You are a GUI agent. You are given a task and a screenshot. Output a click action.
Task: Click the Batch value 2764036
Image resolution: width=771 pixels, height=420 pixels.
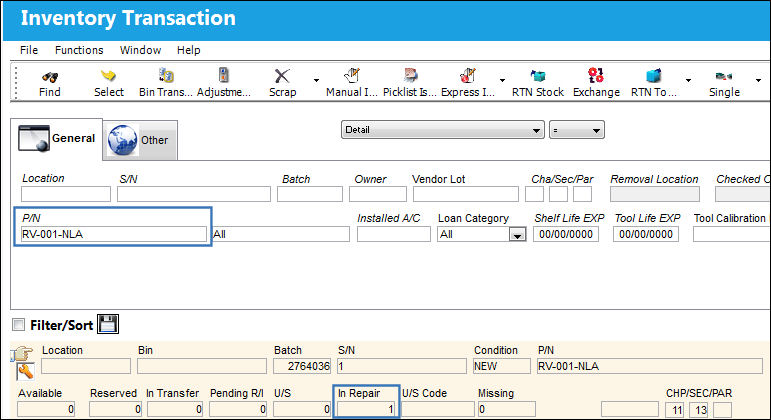click(x=302, y=366)
